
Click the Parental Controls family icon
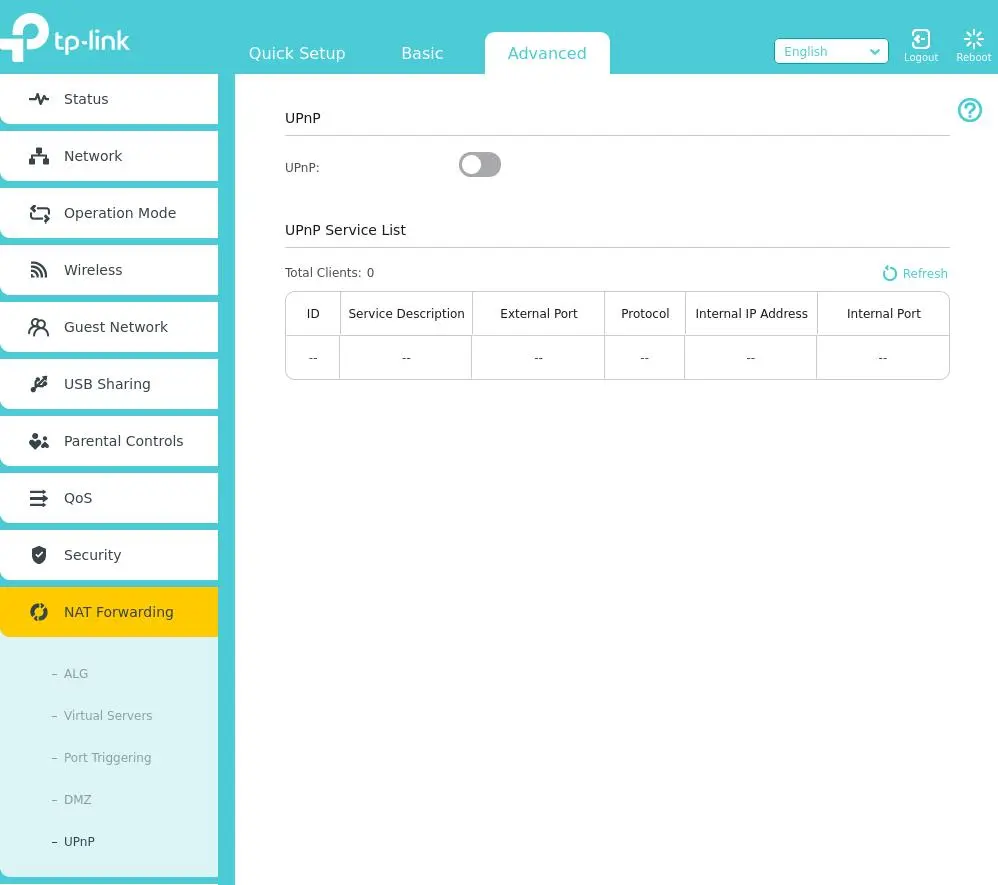click(x=39, y=441)
